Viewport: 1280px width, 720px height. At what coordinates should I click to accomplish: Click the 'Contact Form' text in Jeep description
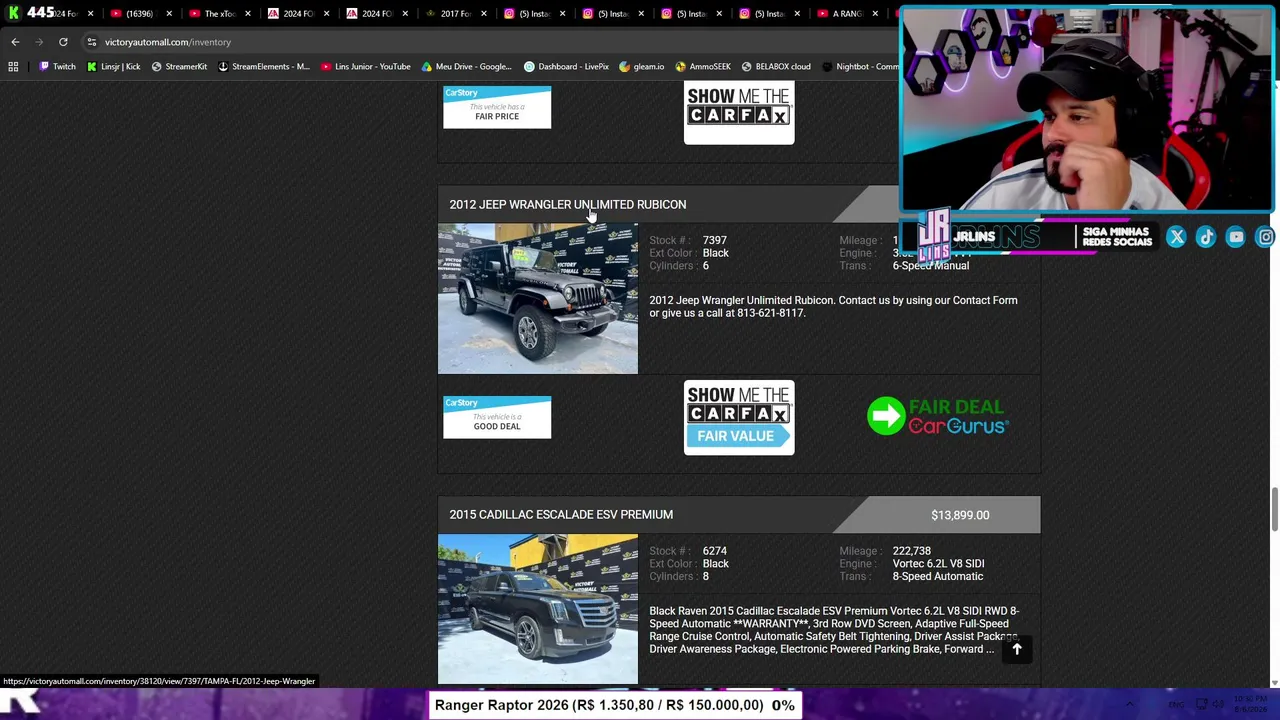tap(985, 300)
